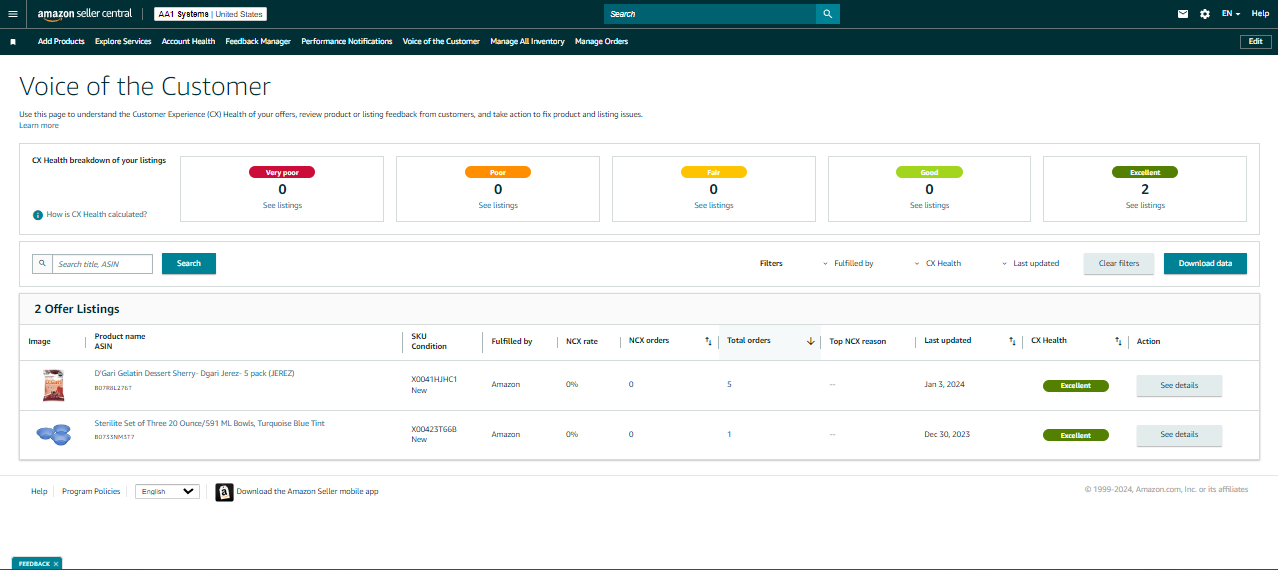Click the Fair yellow badge
This screenshot has height=570, width=1278.
click(714, 172)
